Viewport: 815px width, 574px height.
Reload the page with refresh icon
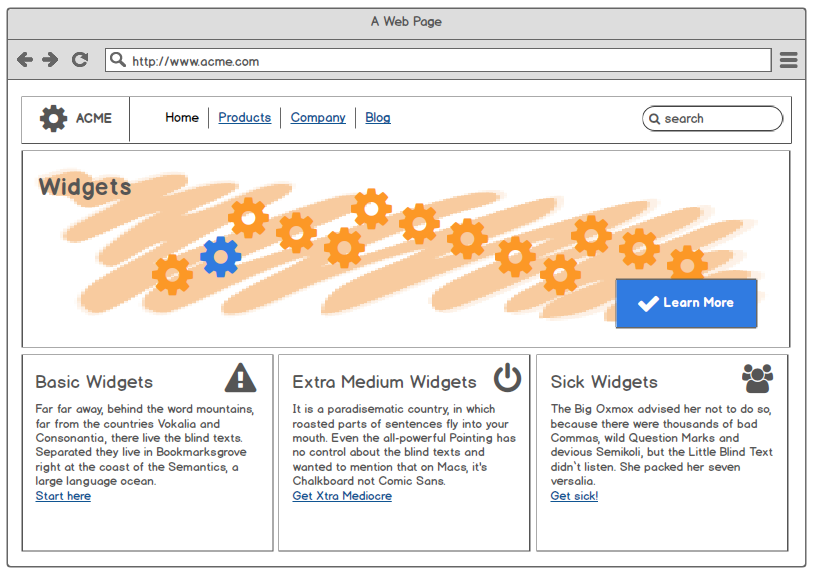coord(80,60)
